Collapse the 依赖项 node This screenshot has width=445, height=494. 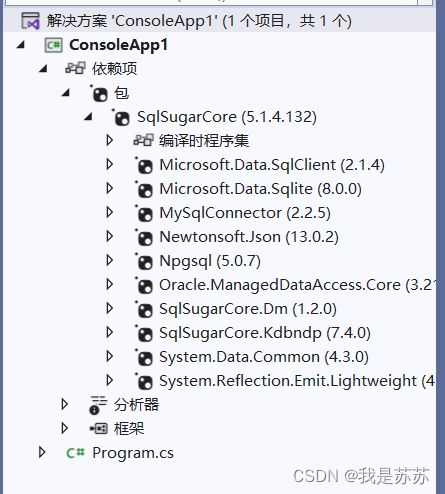coord(43,68)
